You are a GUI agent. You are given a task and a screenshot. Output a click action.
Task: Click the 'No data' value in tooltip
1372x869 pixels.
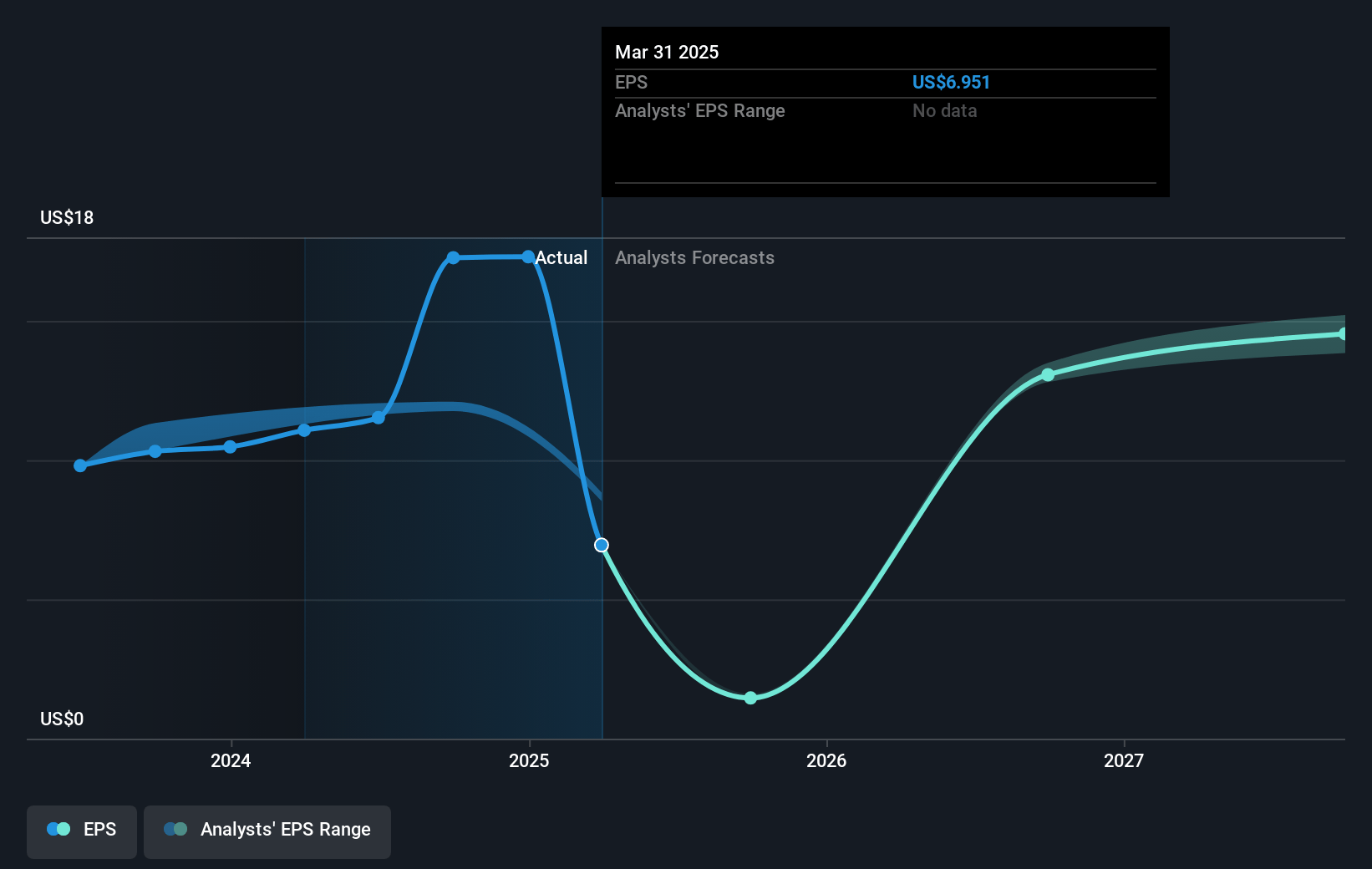944,110
